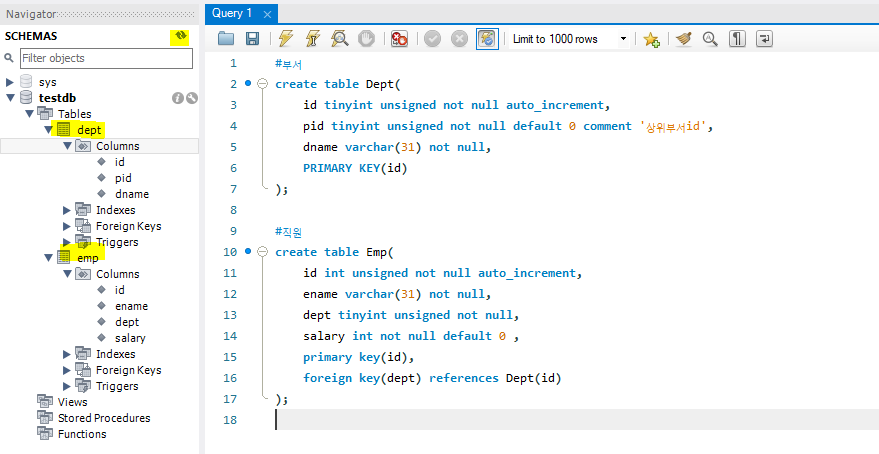
Task: Click the filter magnifier icon in Navigator
Action: tap(9, 58)
